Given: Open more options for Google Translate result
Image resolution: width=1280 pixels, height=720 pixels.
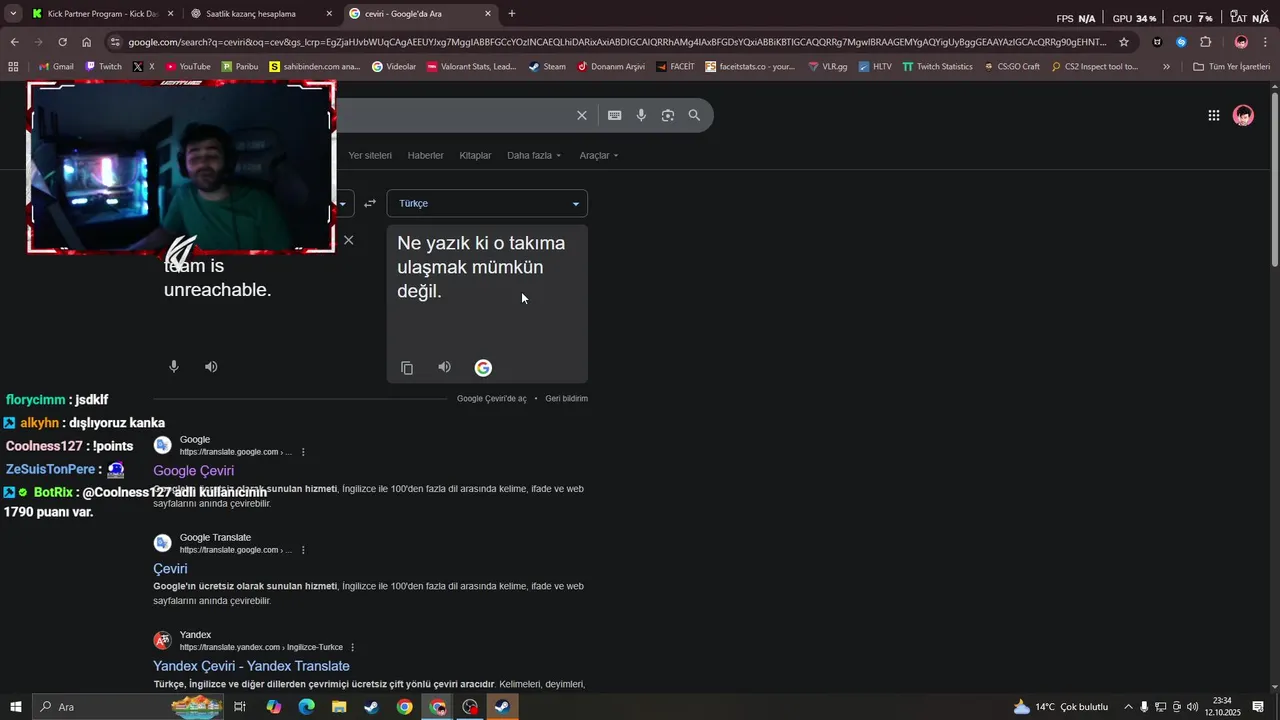Looking at the screenshot, I should point(303,550).
